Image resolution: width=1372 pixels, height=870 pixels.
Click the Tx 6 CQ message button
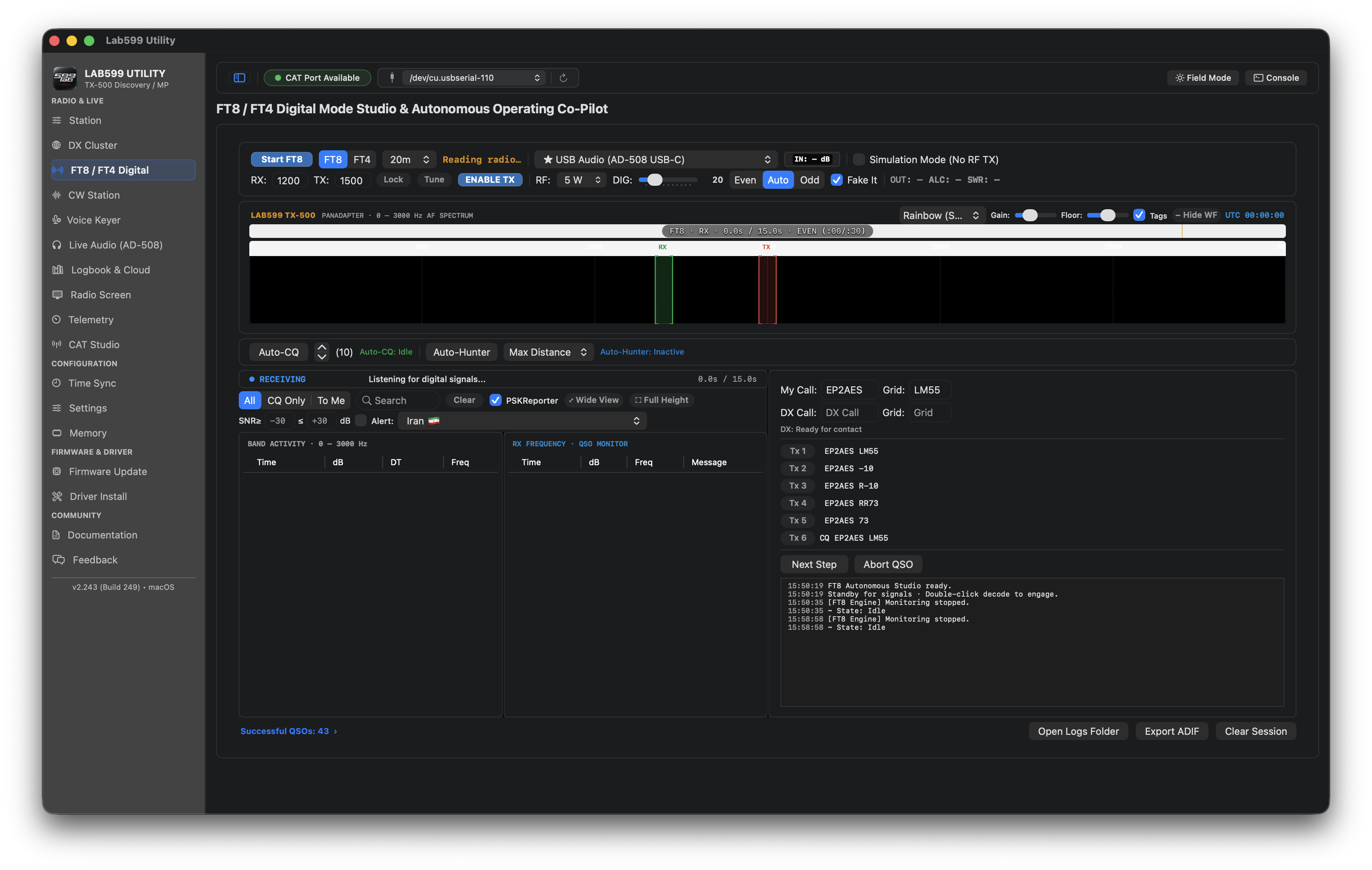click(797, 538)
